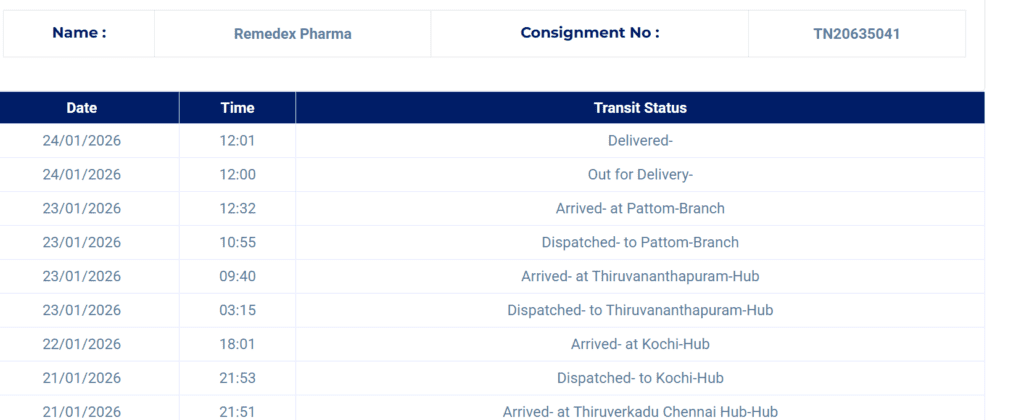
Task: Click Arrived at Thiruverkadu Chennai Hub status
Action: point(640,411)
